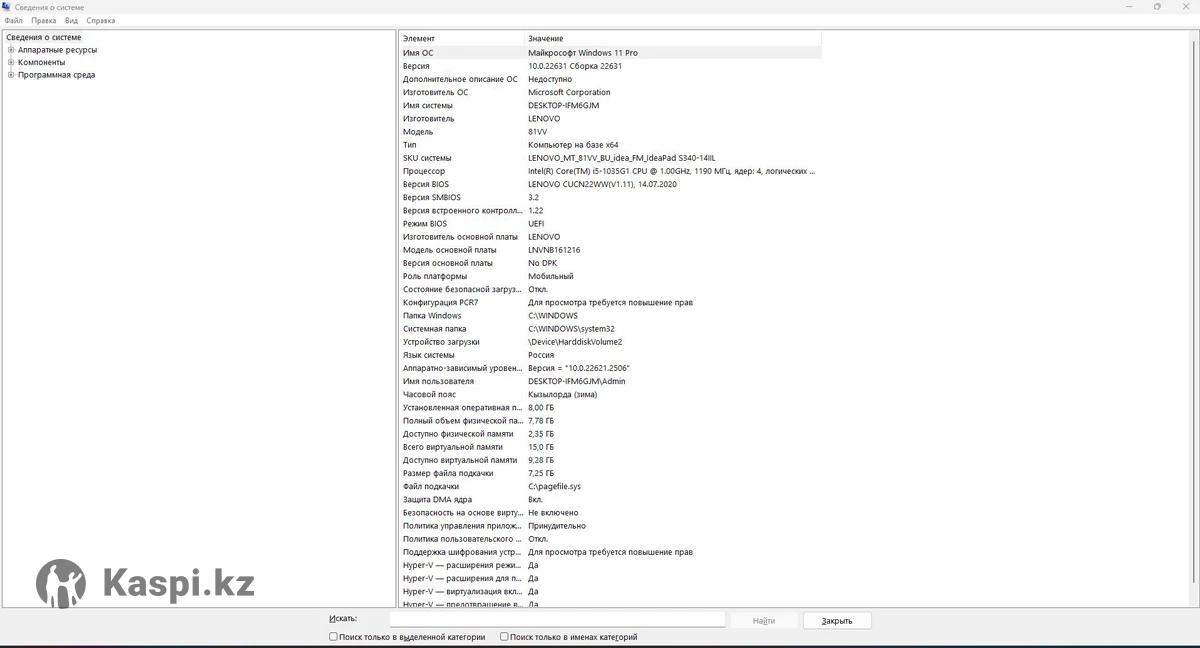Select the SKU системы row
The height and width of the screenshot is (648, 1200).
pos(610,158)
